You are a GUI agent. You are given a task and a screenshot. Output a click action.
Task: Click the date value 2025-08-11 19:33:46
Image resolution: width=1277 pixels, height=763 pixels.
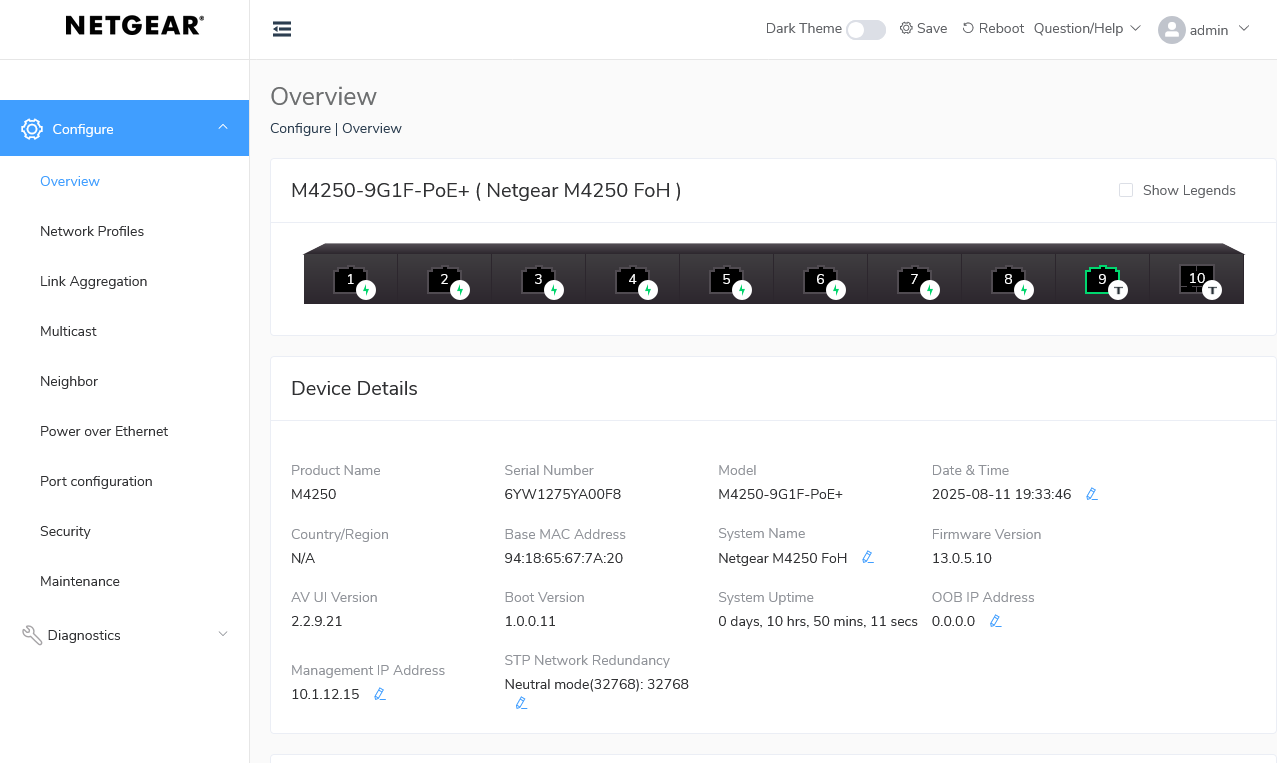(x=1002, y=494)
